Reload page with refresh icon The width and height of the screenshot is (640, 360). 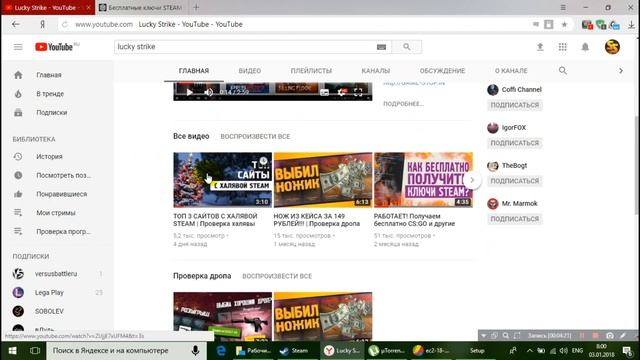(x=64, y=24)
